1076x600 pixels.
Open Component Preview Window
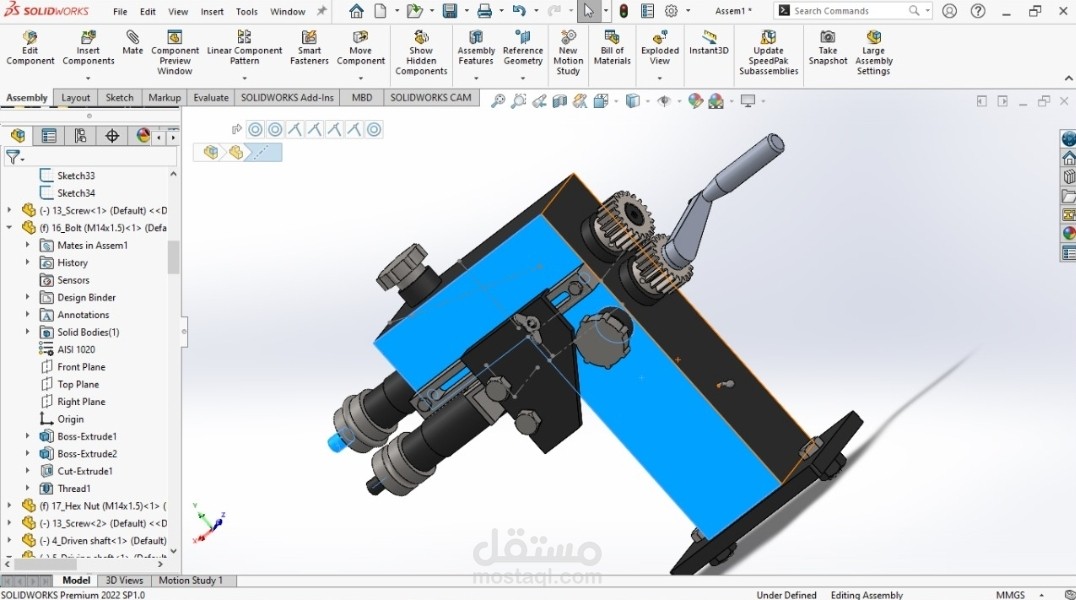click(175, 53)
